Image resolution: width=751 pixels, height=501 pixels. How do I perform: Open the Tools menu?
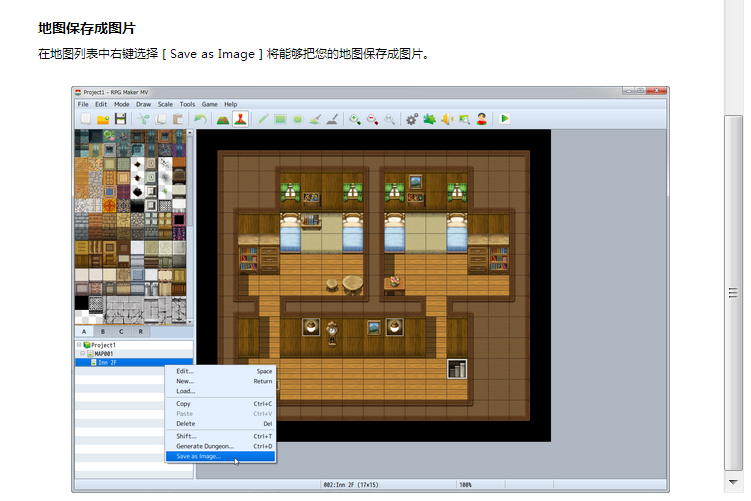pos(187,104)
